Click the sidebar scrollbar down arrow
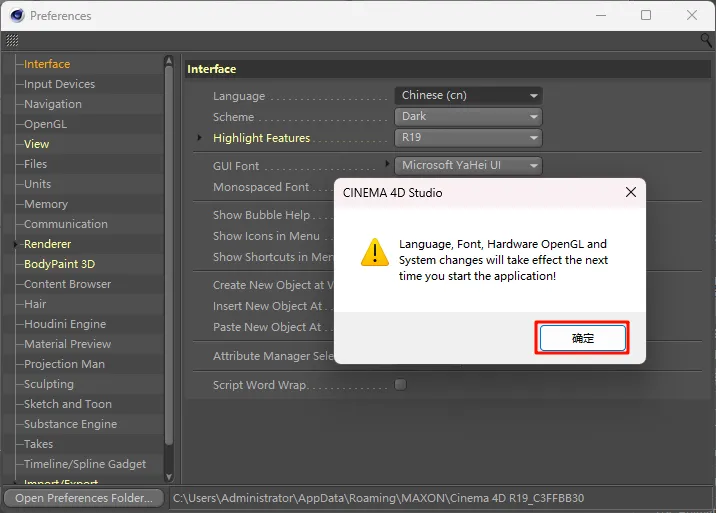 [x=168, y=477]
